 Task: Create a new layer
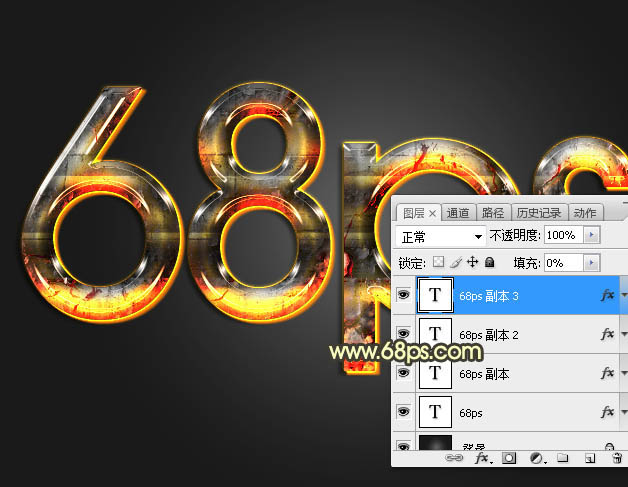click(x=590, y=458)
